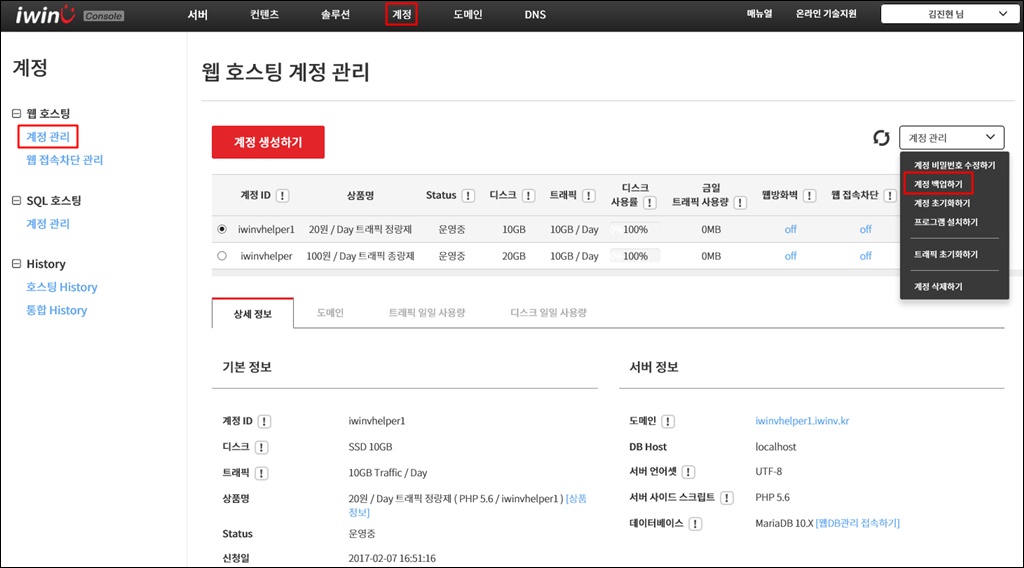The image size is (1024, 568).
Task: Open the 컨텐츠 top menu
Action: click(264, 14)
